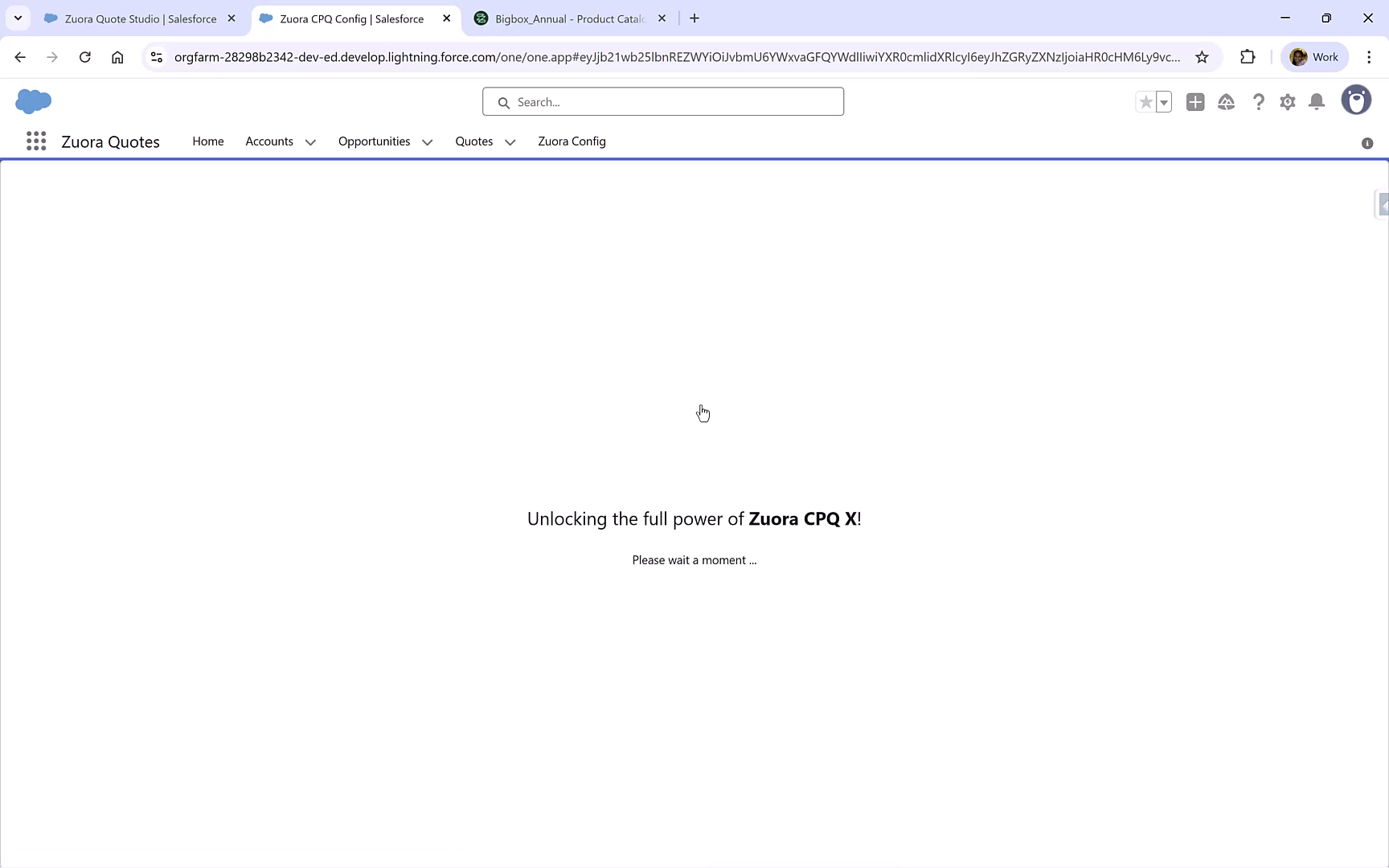Image resolution: width=1389 pixels, height=868 pixels.
Task: Open your user profile avatar
Action: pyautogui.click(x=1356, y=100)
